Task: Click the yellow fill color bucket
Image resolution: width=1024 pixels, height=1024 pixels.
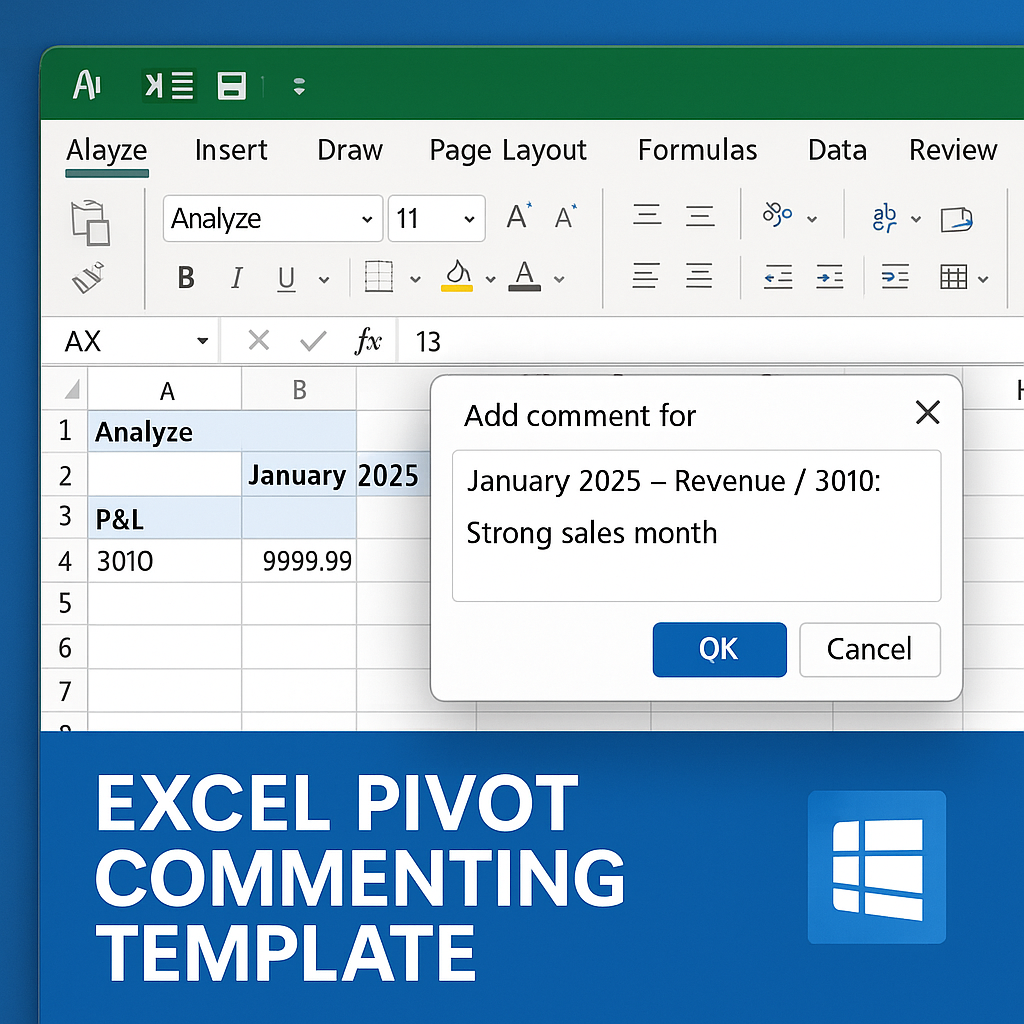Action: pyautogui.click(x=457, y=276)
